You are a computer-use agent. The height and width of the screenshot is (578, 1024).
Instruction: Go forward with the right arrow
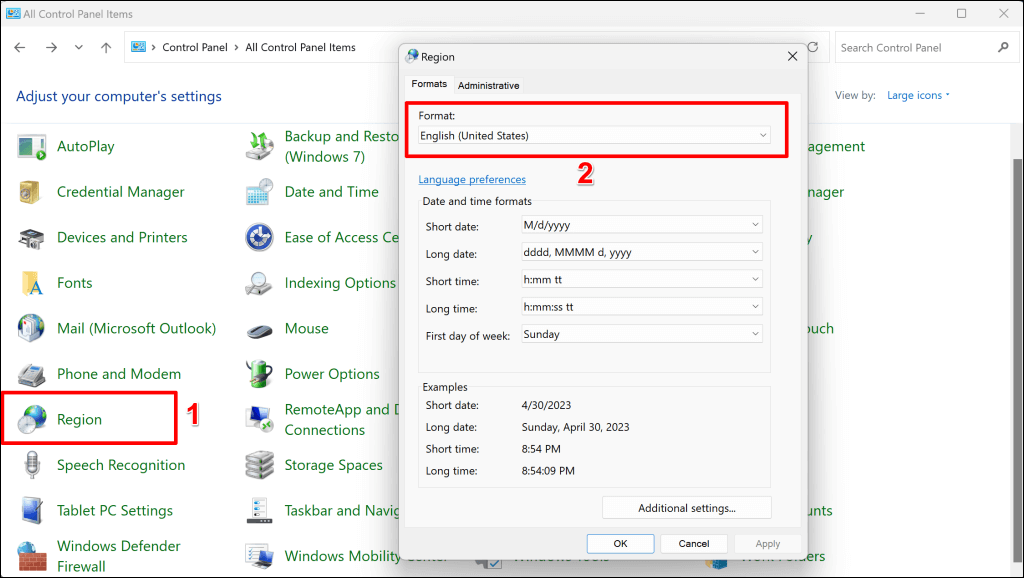tap(51, 47)
